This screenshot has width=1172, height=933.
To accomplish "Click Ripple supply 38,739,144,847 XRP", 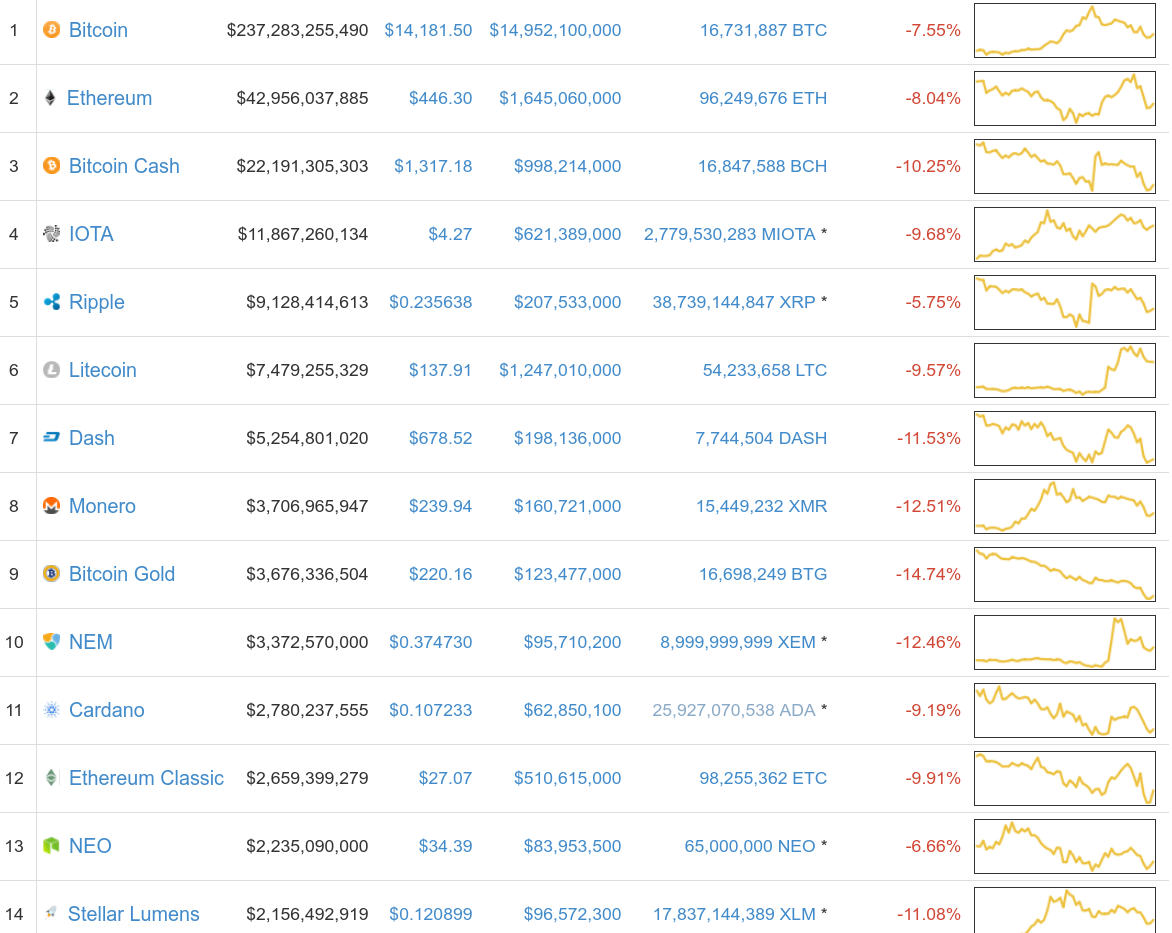I will (734, 303).
